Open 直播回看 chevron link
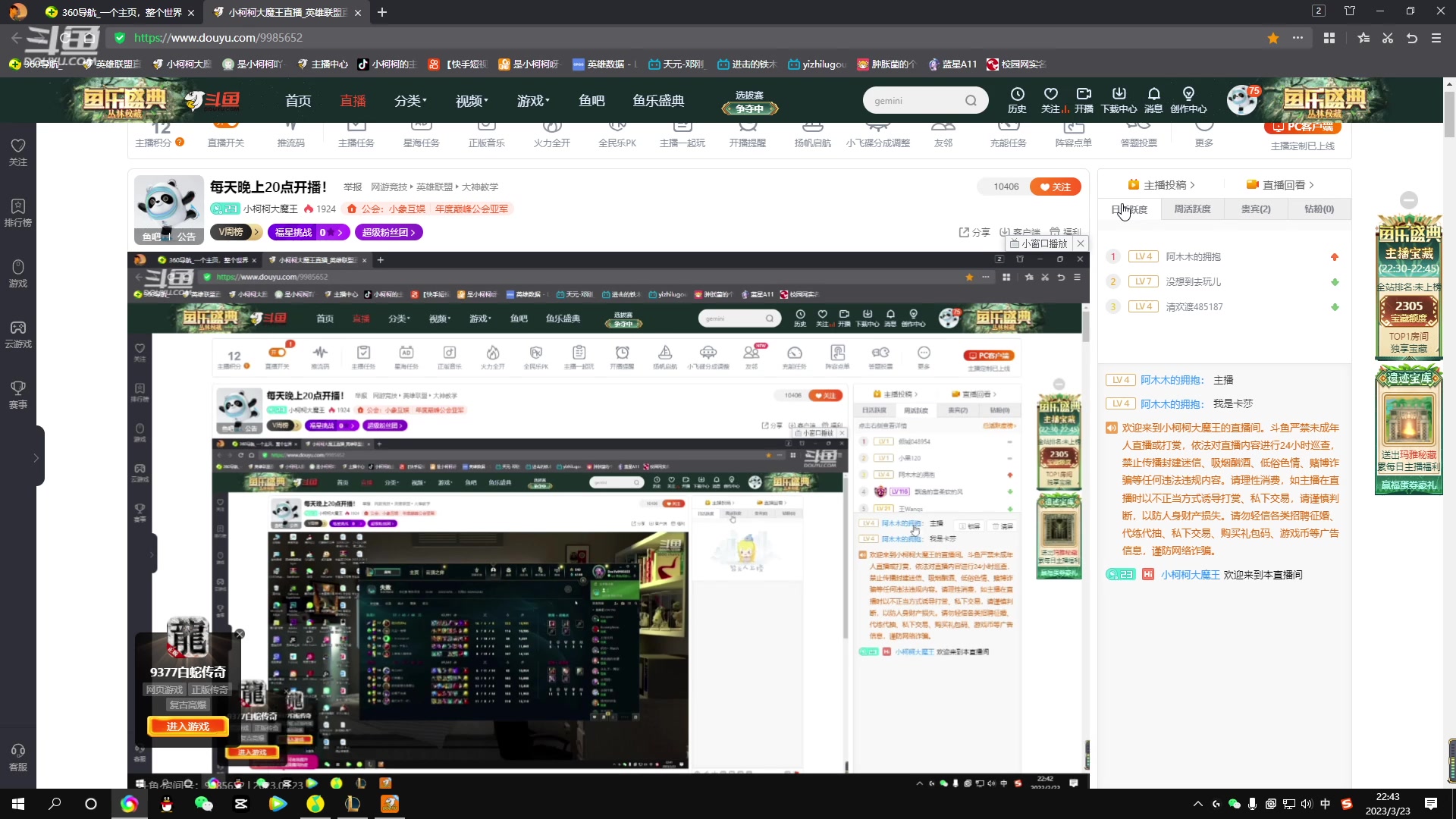This screenshot has height=819, width=1456. 1280,184
